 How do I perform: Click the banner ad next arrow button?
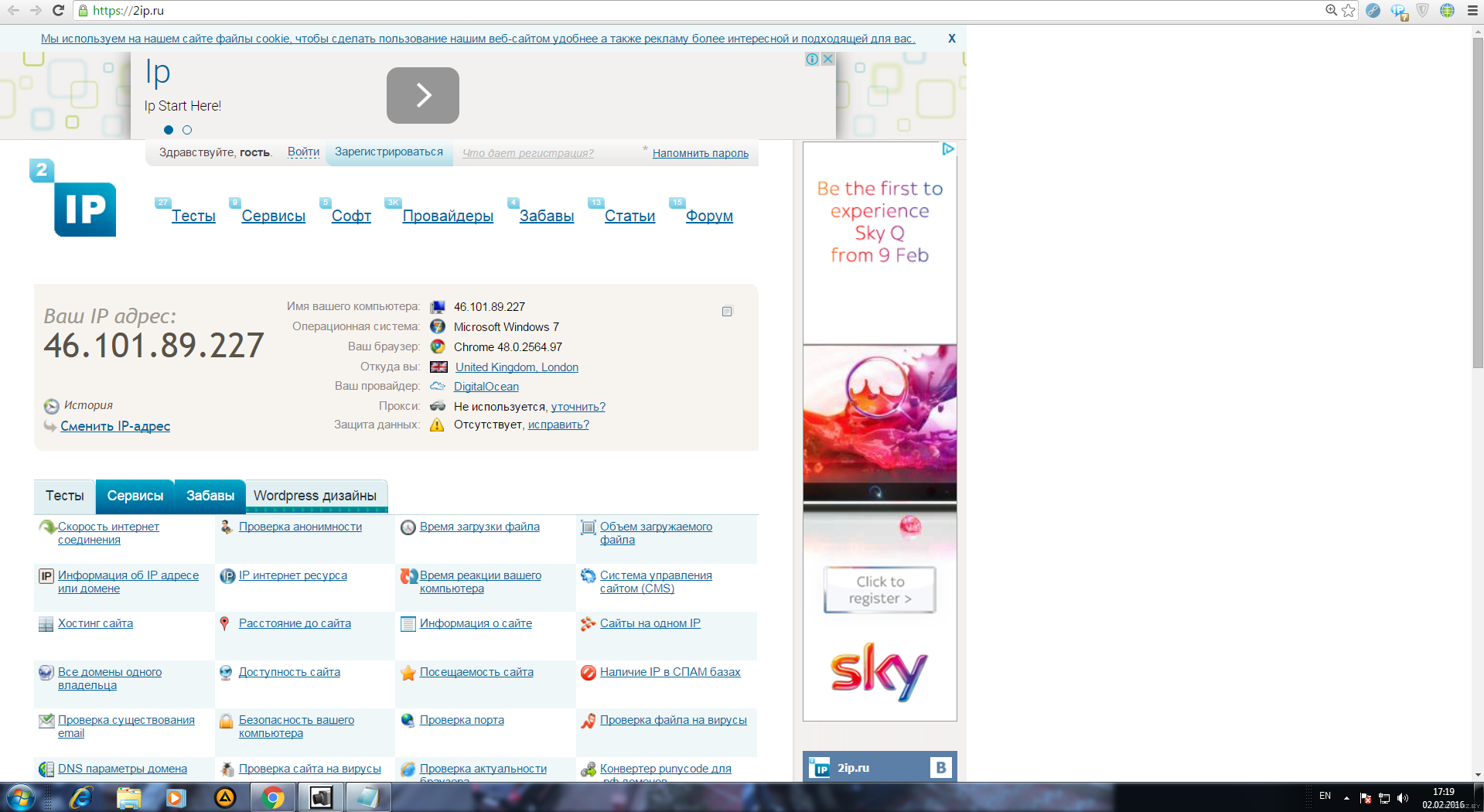point(423,95)
